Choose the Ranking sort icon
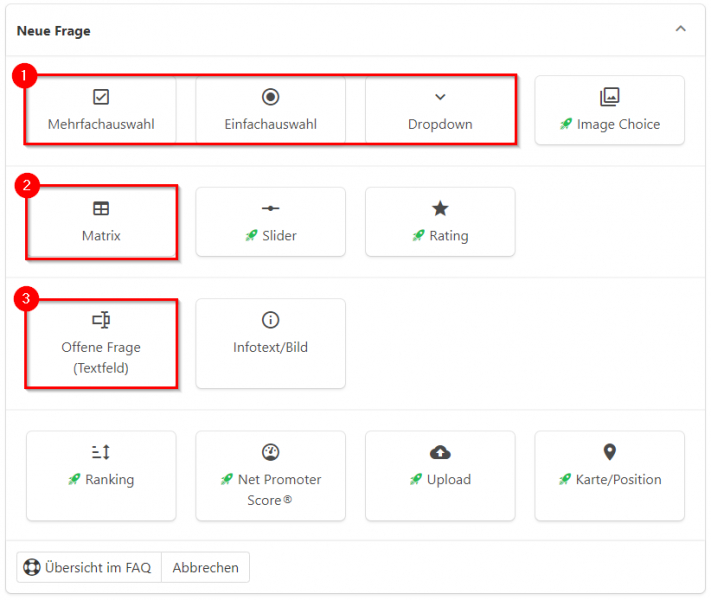The image size is (711, 600). [x=101, y=452]
